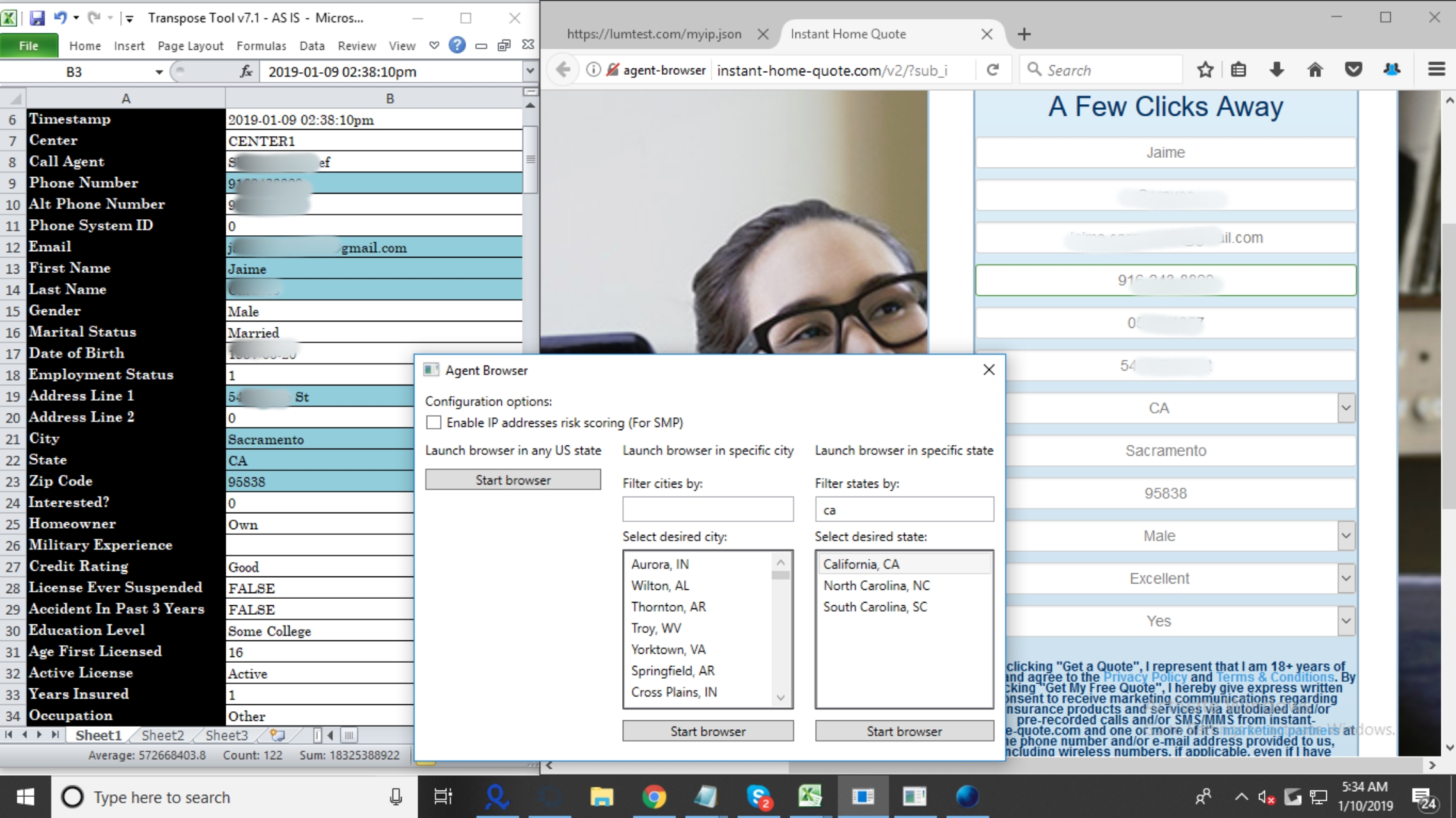Open the Privacy Policy link
This screenshot has height=818, width=1456.
point(1144,677)
